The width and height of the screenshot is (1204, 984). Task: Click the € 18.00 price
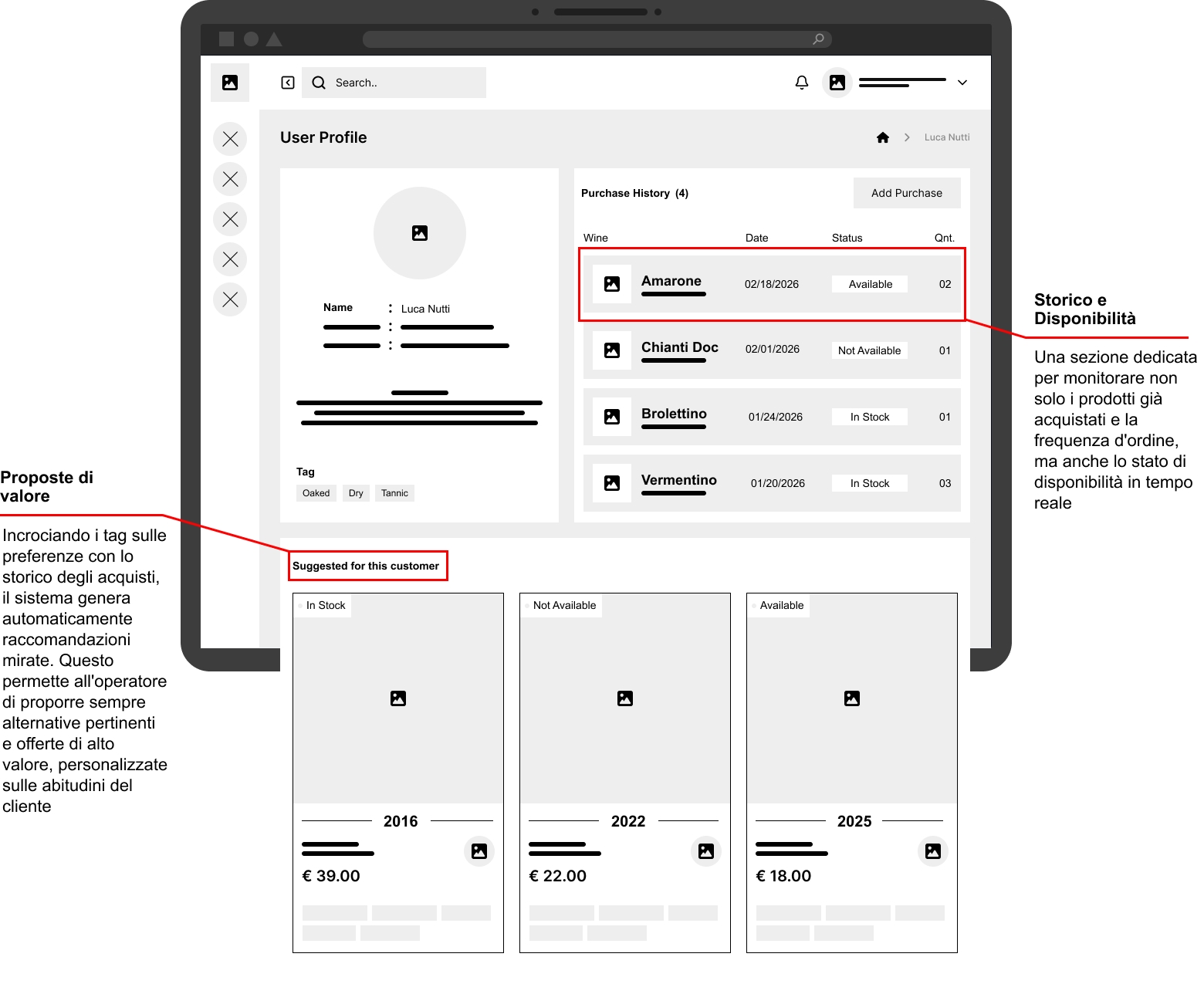pyautogui.click(x=783, y=876)
